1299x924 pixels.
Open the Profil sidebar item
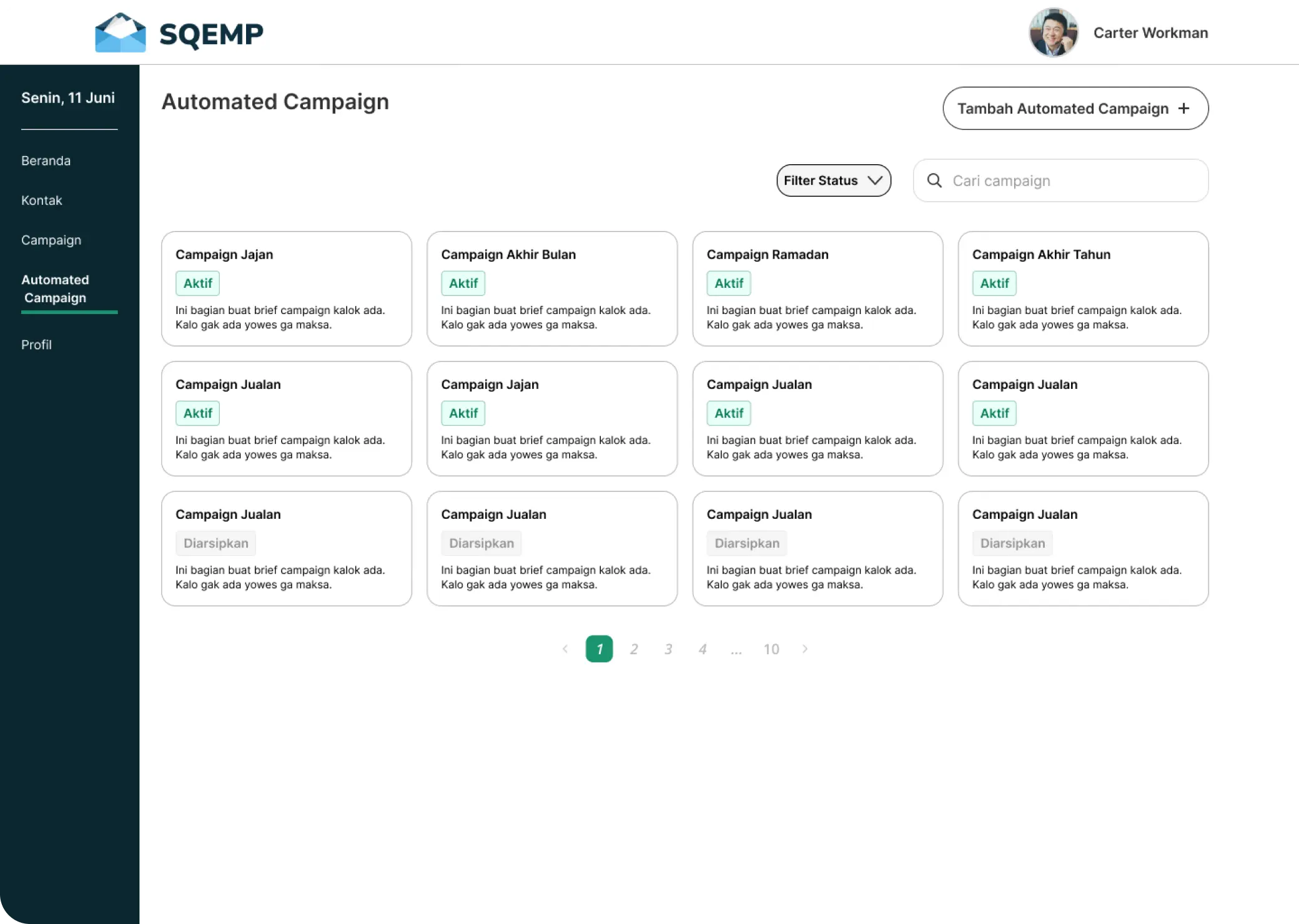pyautogui.click(x=36, y=345)
